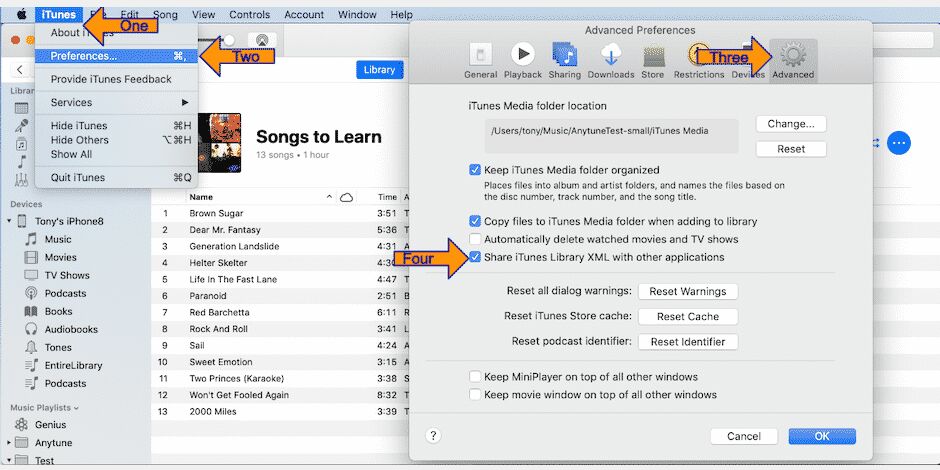Click the Reset Identifier button
Screen dimensions: 940x470
click(688, 342)
